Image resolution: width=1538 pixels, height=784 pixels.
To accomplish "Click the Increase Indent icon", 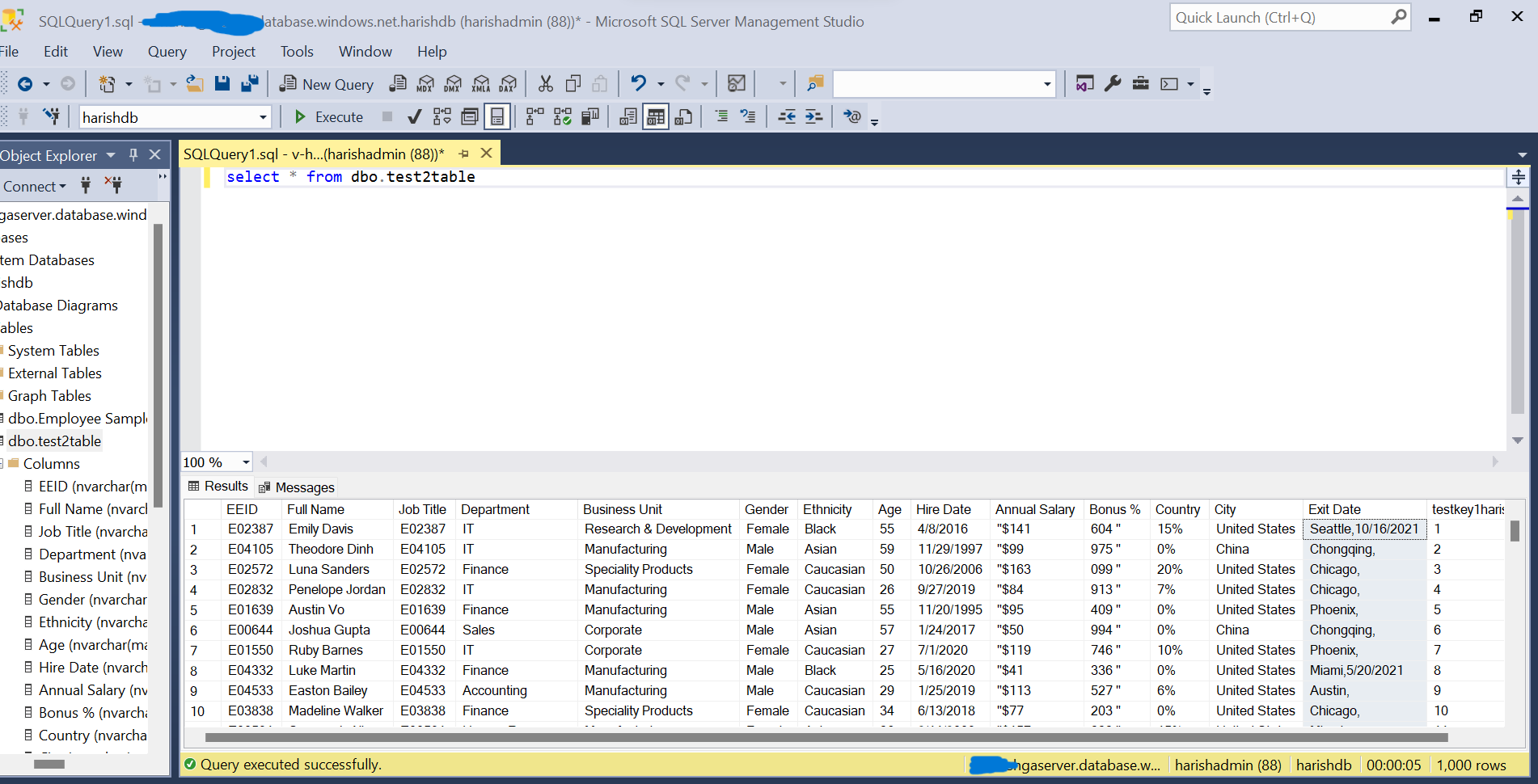I will [x=813, y=117].
